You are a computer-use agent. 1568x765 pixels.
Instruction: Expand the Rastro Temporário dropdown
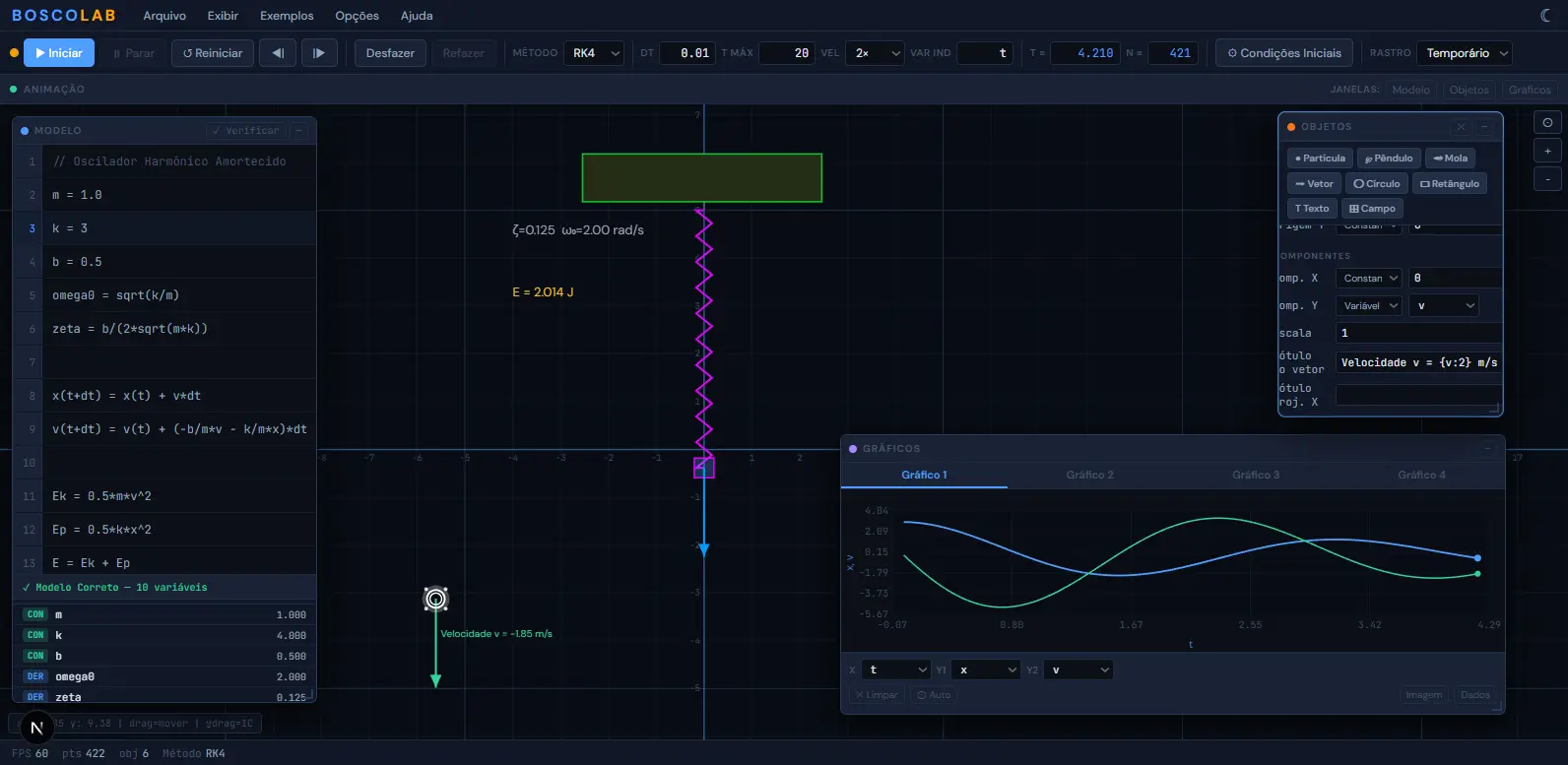pos(1467,53)
